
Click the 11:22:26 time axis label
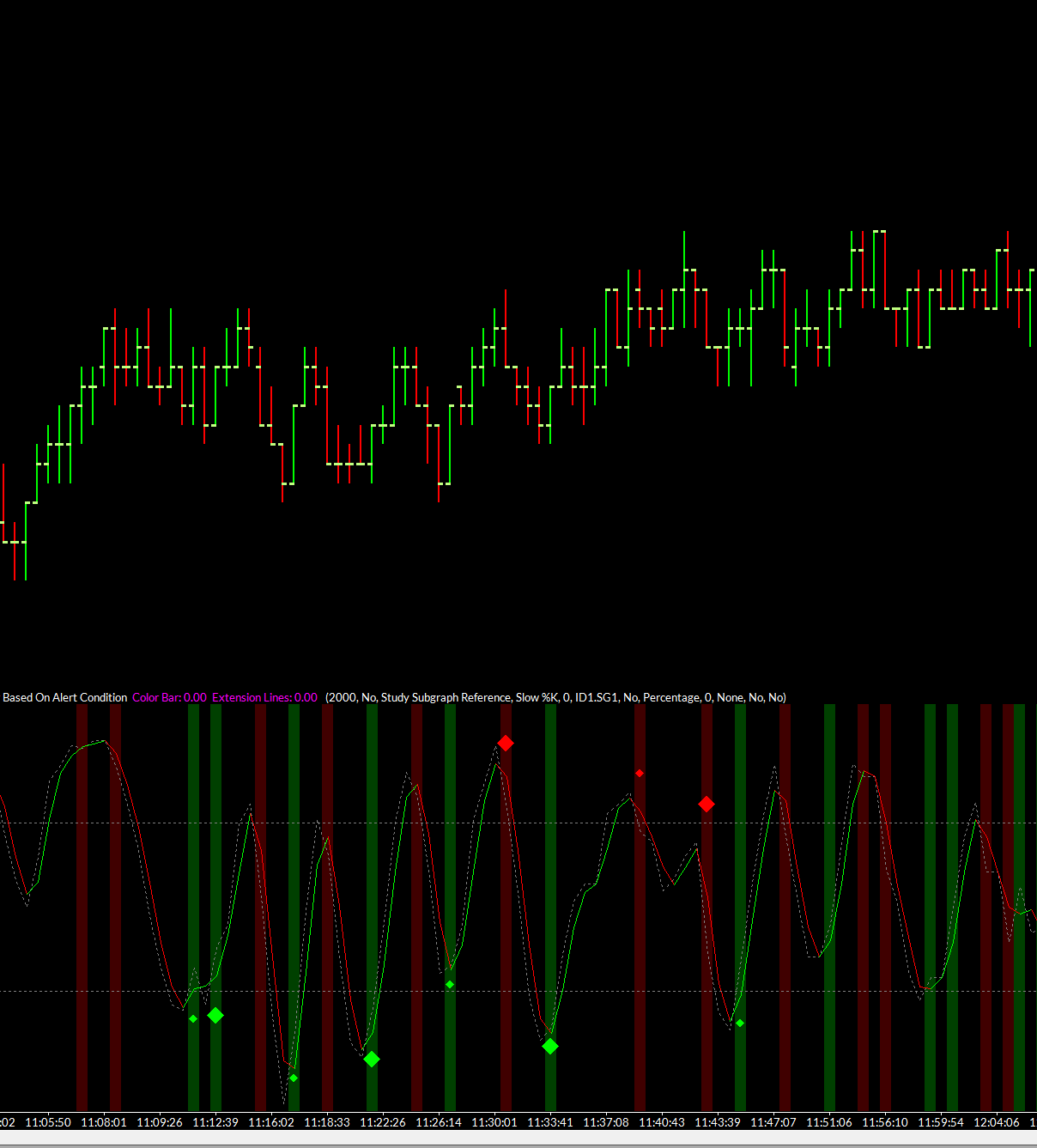click(383, 1122)
